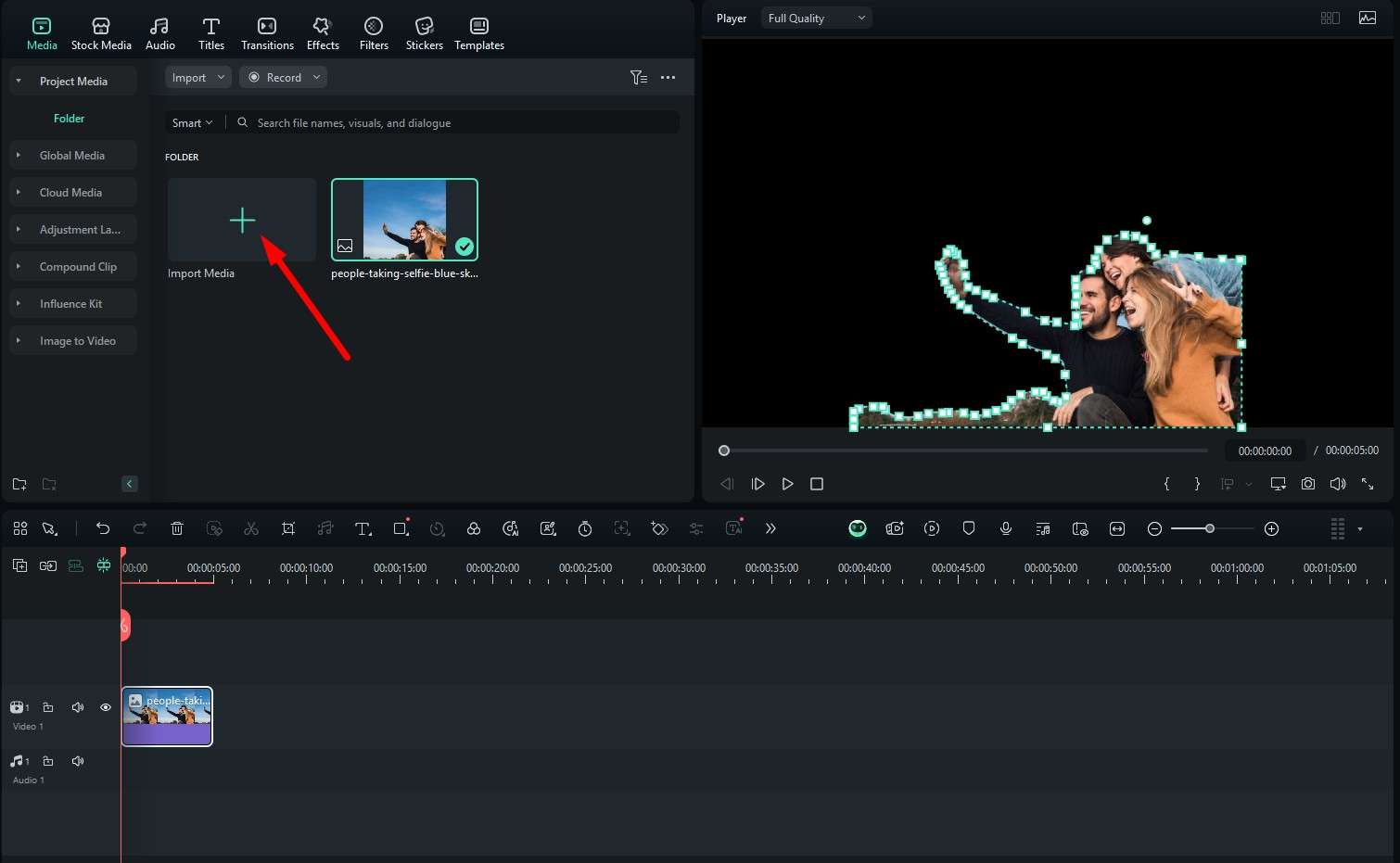Click the Undo button in the timeline toolbar
1400x863 pixels.
click(x=103, y=528)
